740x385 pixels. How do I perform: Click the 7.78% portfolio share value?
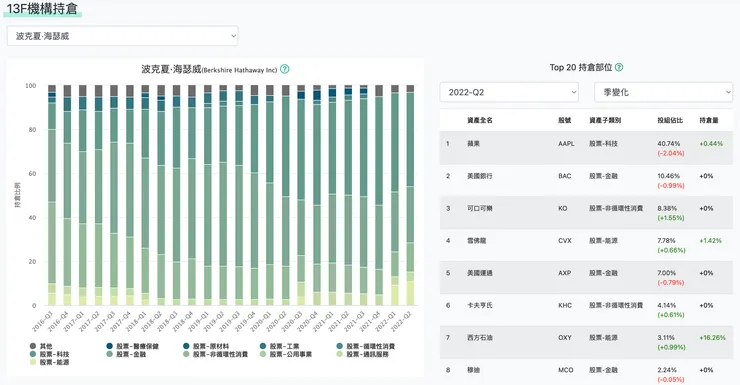coord(667,241)
